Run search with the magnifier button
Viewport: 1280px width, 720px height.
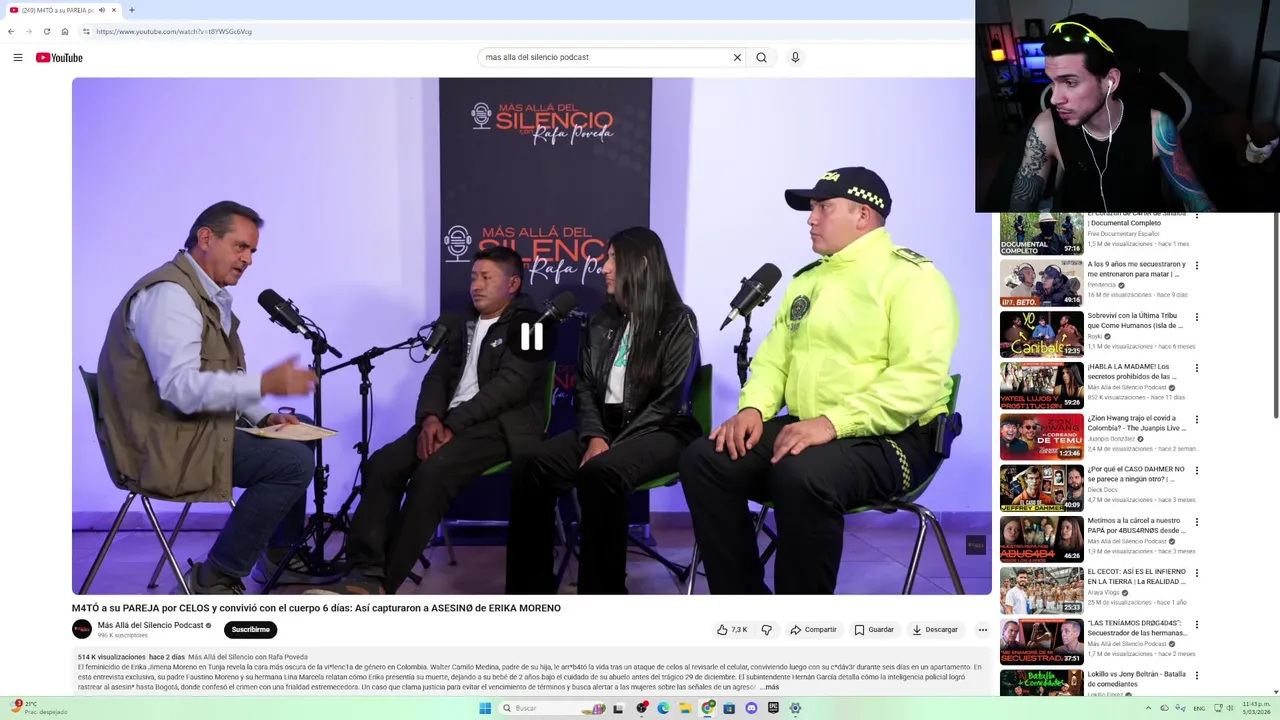[x=761, y=57]
